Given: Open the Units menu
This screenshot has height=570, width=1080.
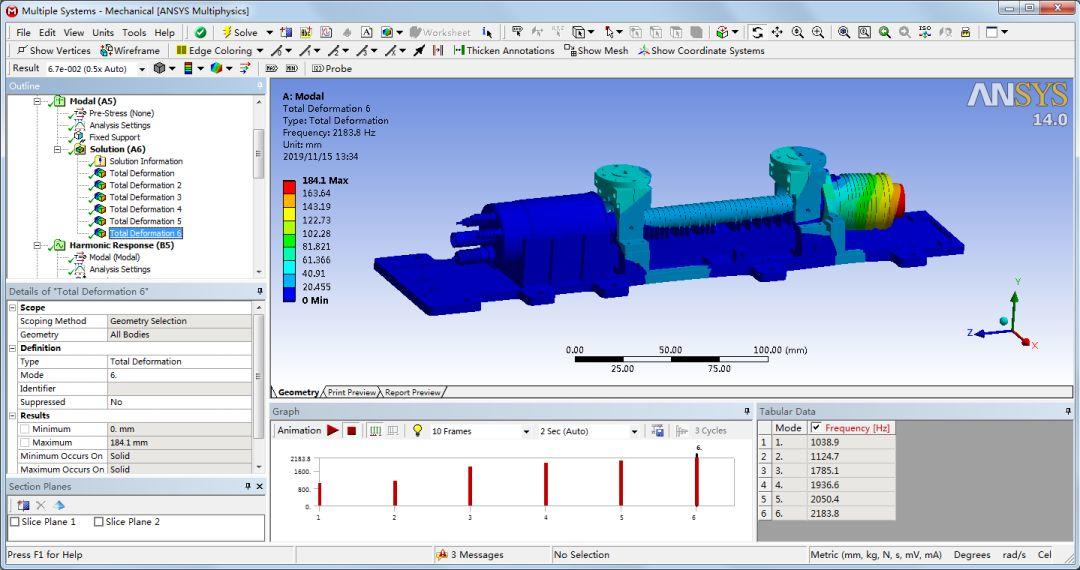Looking at the screenshot, I should click(x=103, y=32).
